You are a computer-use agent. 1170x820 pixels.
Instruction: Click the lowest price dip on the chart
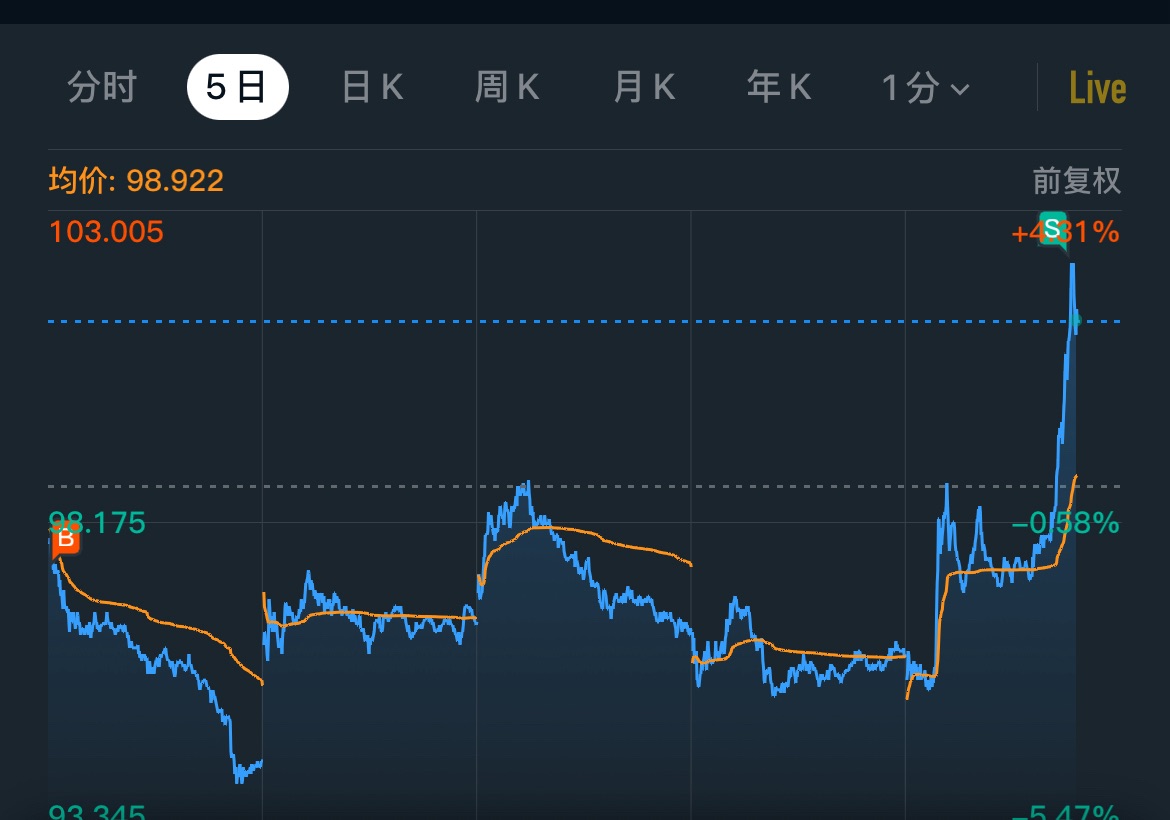(238, 778)
